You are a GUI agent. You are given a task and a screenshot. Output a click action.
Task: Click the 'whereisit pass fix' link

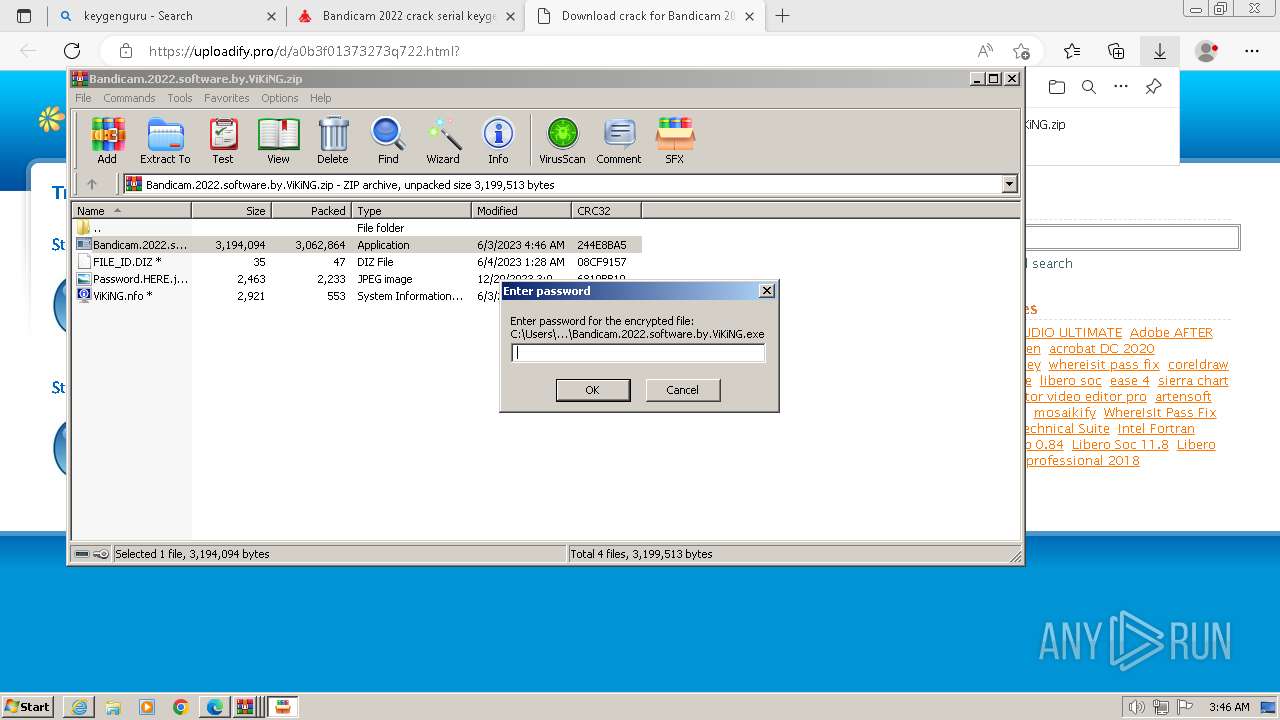(x=1104, y=365)
